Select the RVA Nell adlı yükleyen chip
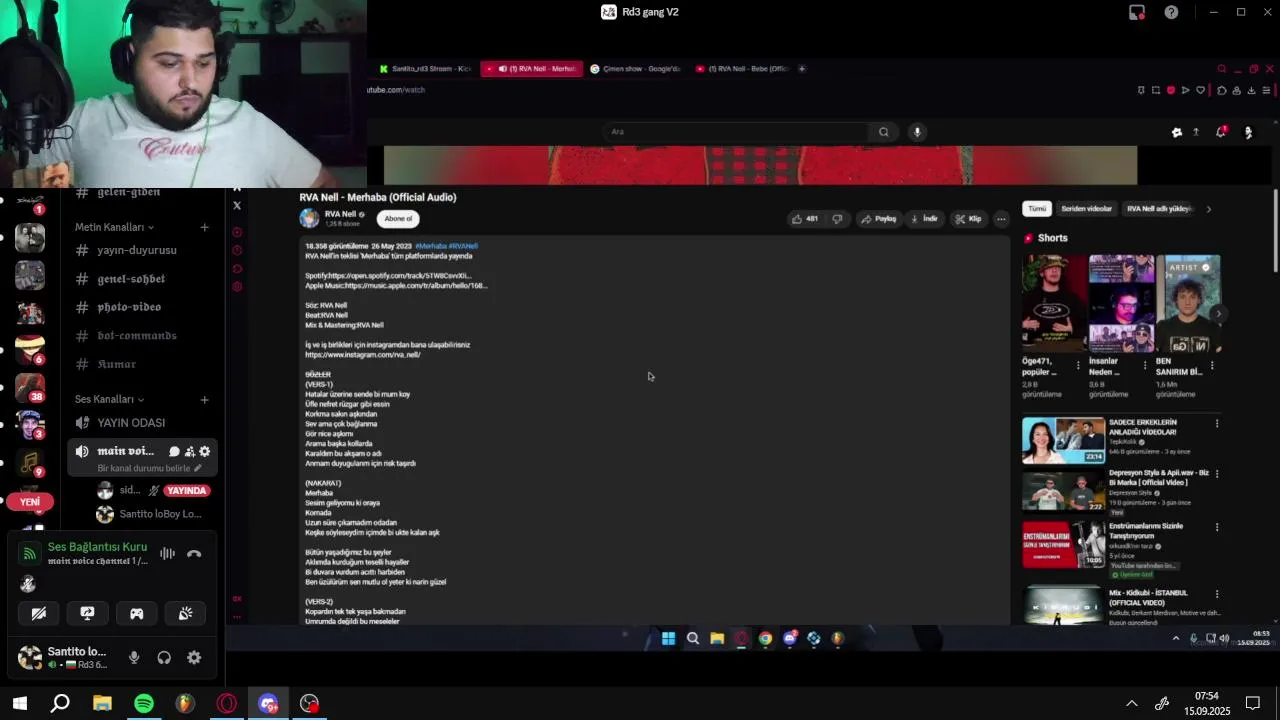The height and width of the screenshot is (720, 1280). [x=1160, y=209]
